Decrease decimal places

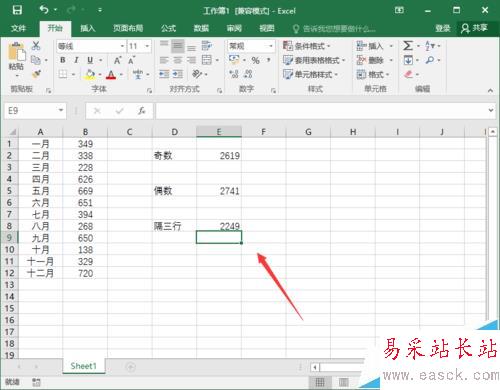point(248,74)
